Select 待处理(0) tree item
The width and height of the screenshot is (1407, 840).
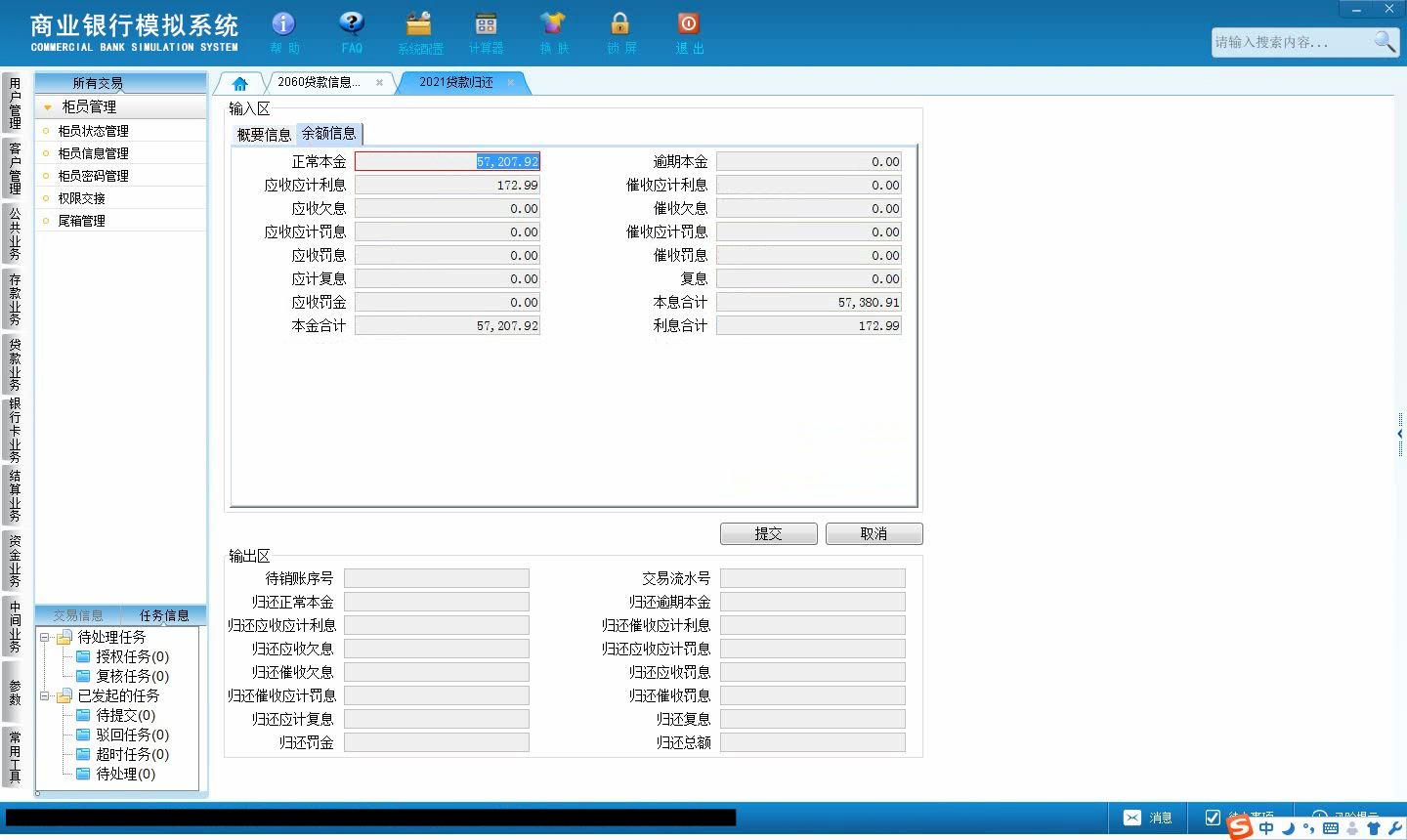(x=125, y=774)
